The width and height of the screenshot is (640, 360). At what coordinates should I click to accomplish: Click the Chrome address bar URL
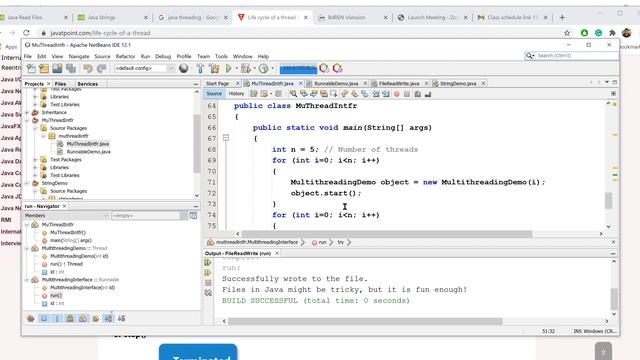100,33
